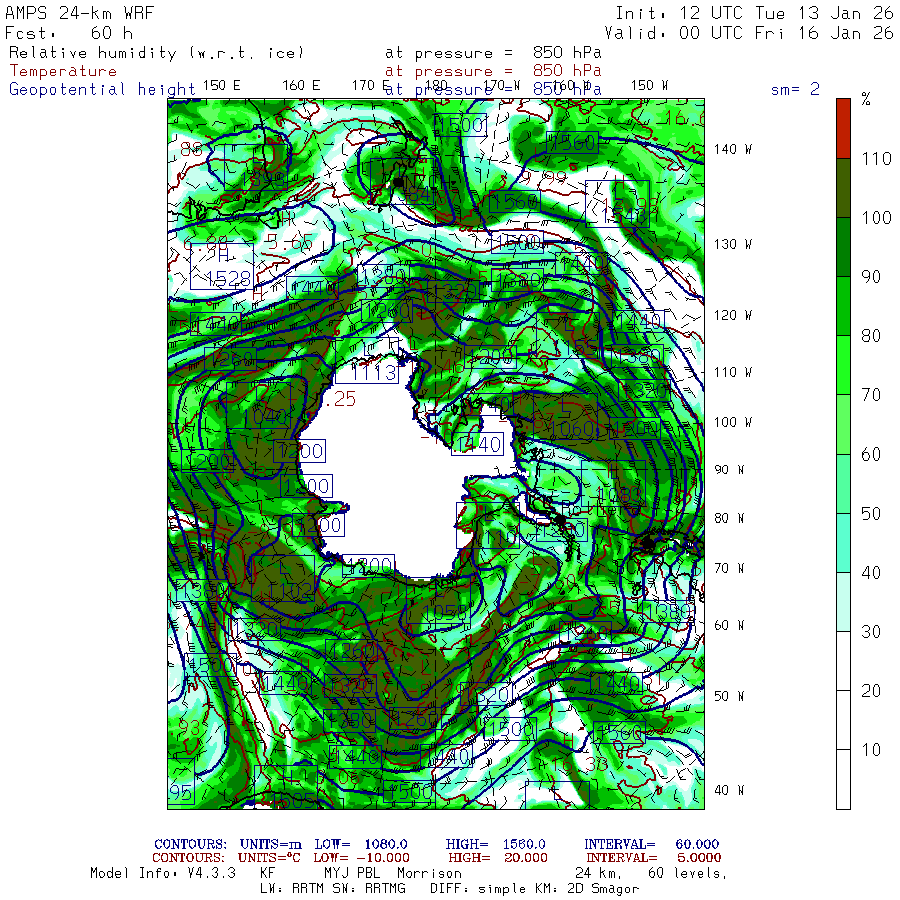Select the 'Relative humidity (w.r.t. ice)' legend label
The image size is (900, 900).
pos(156,53)
